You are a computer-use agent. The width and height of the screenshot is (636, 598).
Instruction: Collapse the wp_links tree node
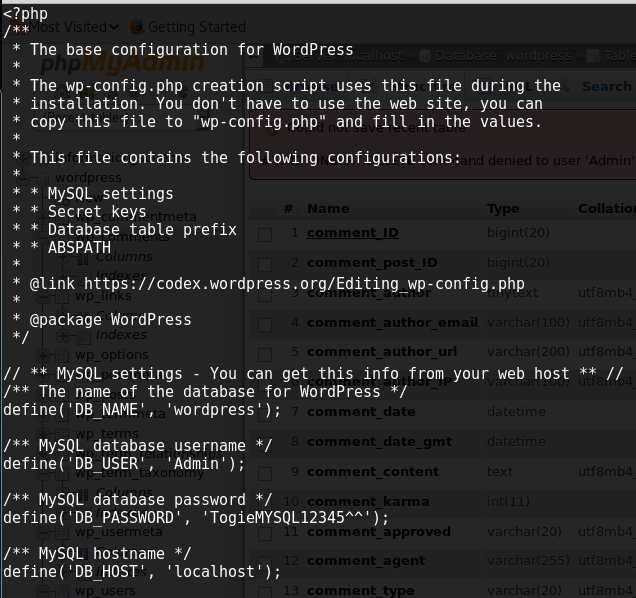[43, 296]
